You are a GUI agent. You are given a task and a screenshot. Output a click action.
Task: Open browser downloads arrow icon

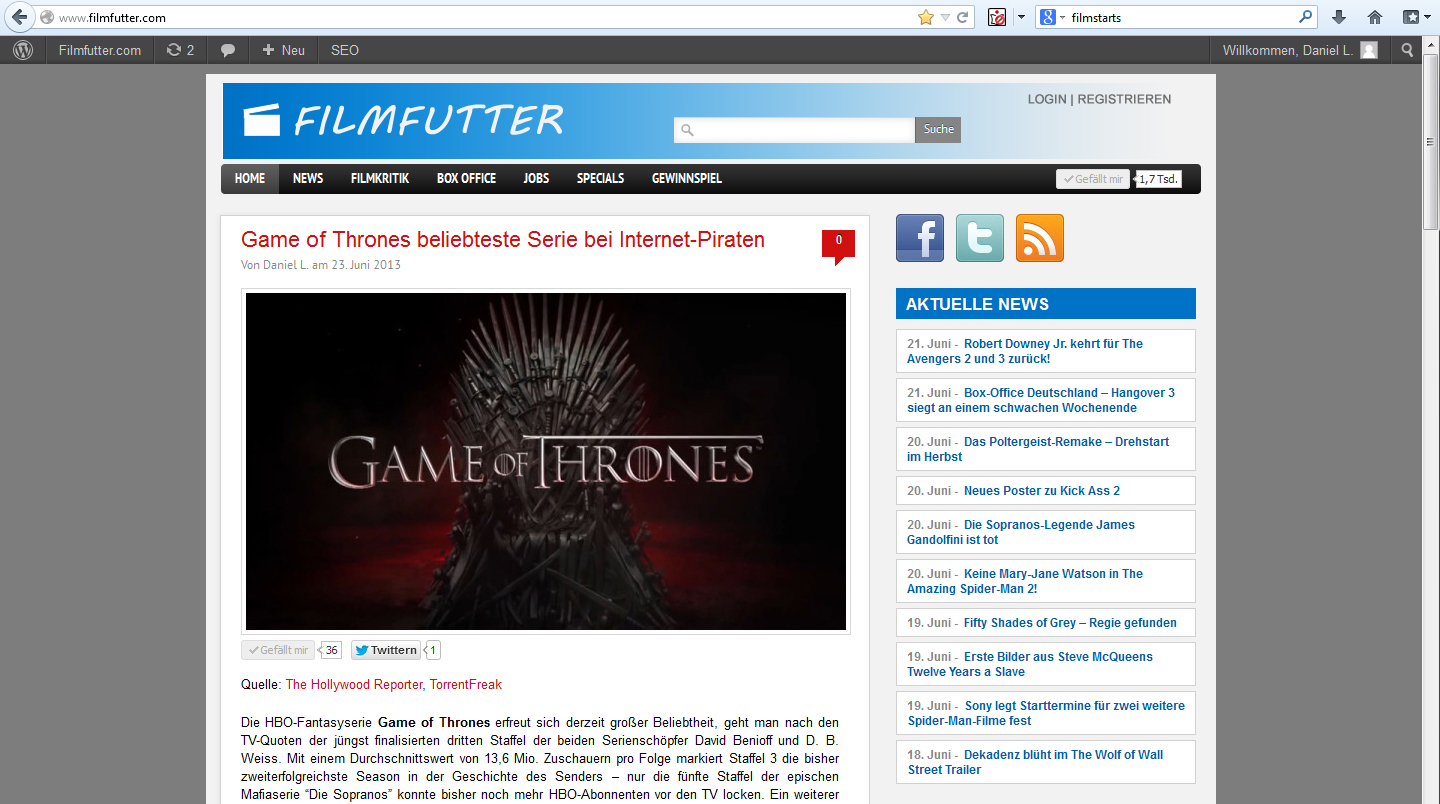point(1339,17)
